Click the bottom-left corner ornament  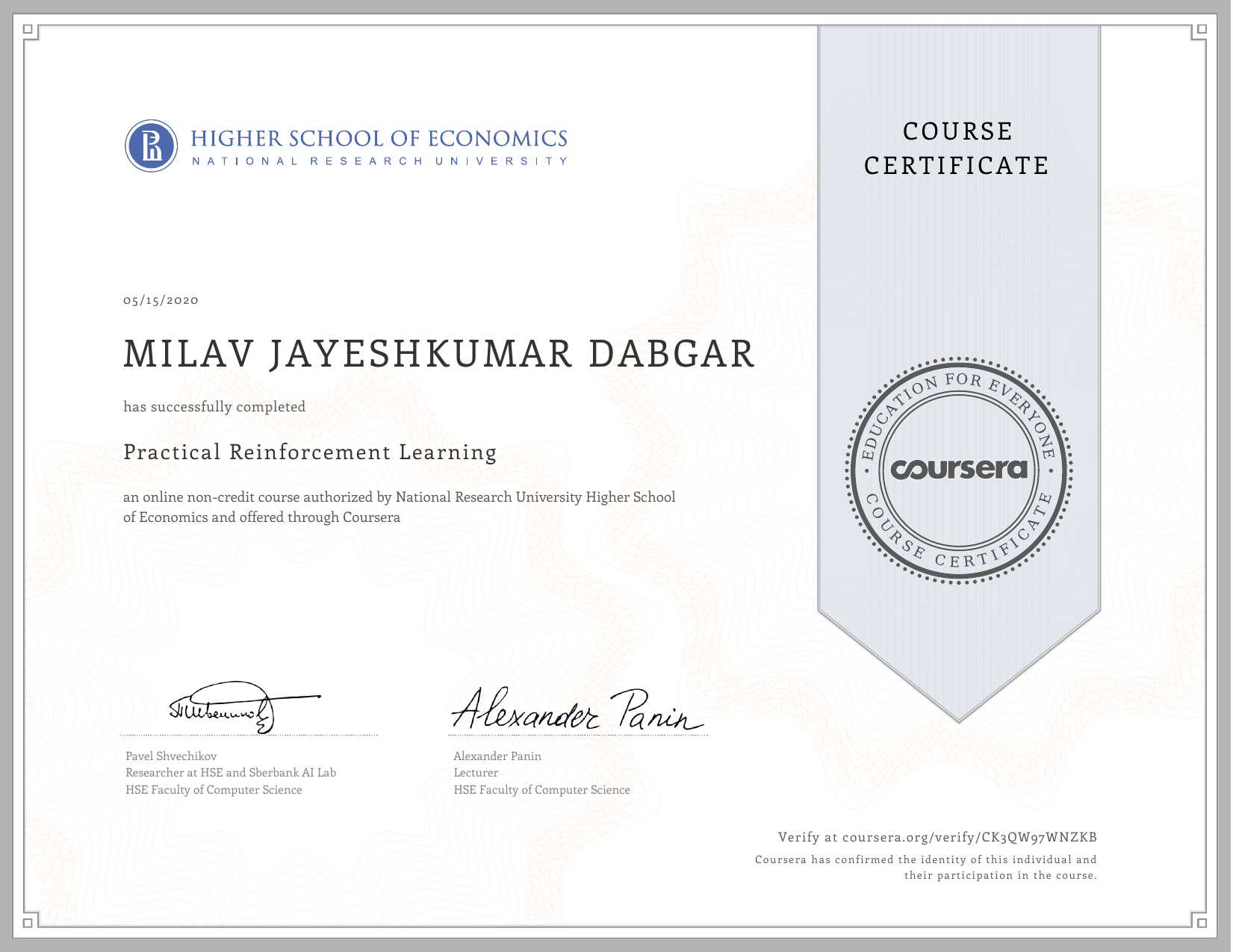[28, 922]
